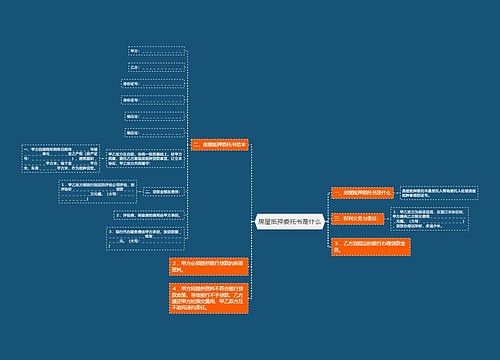This screenshot has height=360, width=500.
Task: Select orange node about 乙方到指定的银行办理贷款
Action: click(x=371, y=247)
